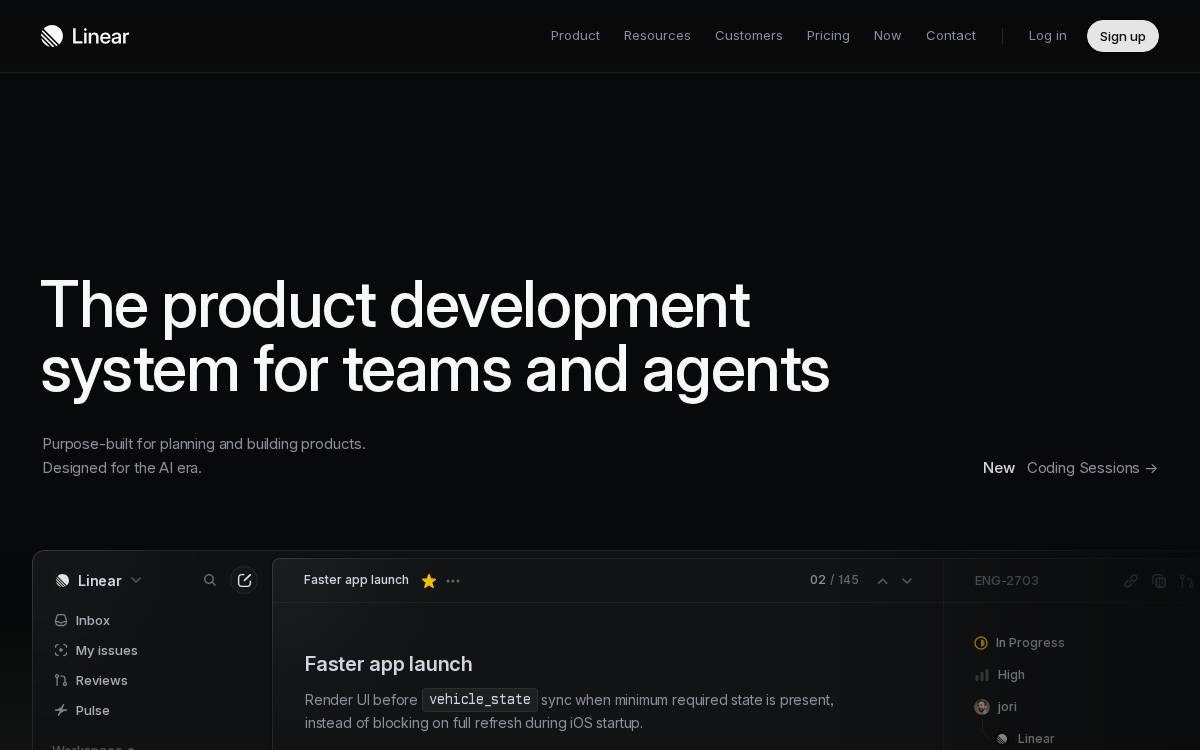Click the High priority bars icon
1200x750 pixels.
(x=982, y=675)
